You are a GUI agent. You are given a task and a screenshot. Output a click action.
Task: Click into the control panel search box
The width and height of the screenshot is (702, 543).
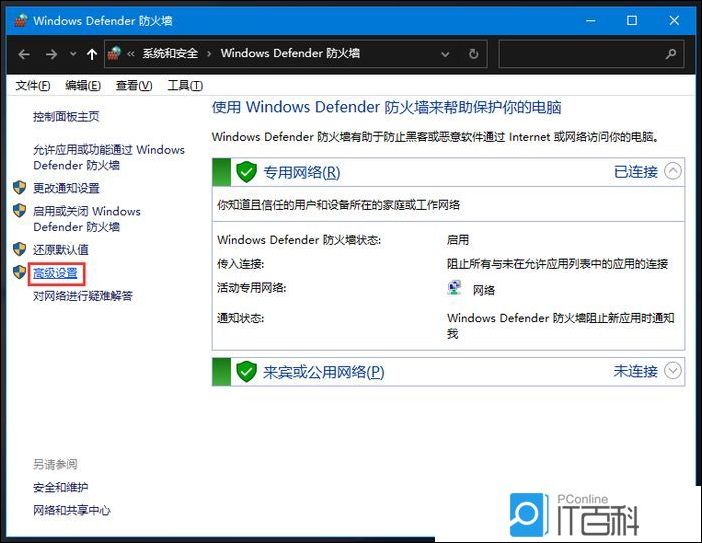(x=591, y=54)
